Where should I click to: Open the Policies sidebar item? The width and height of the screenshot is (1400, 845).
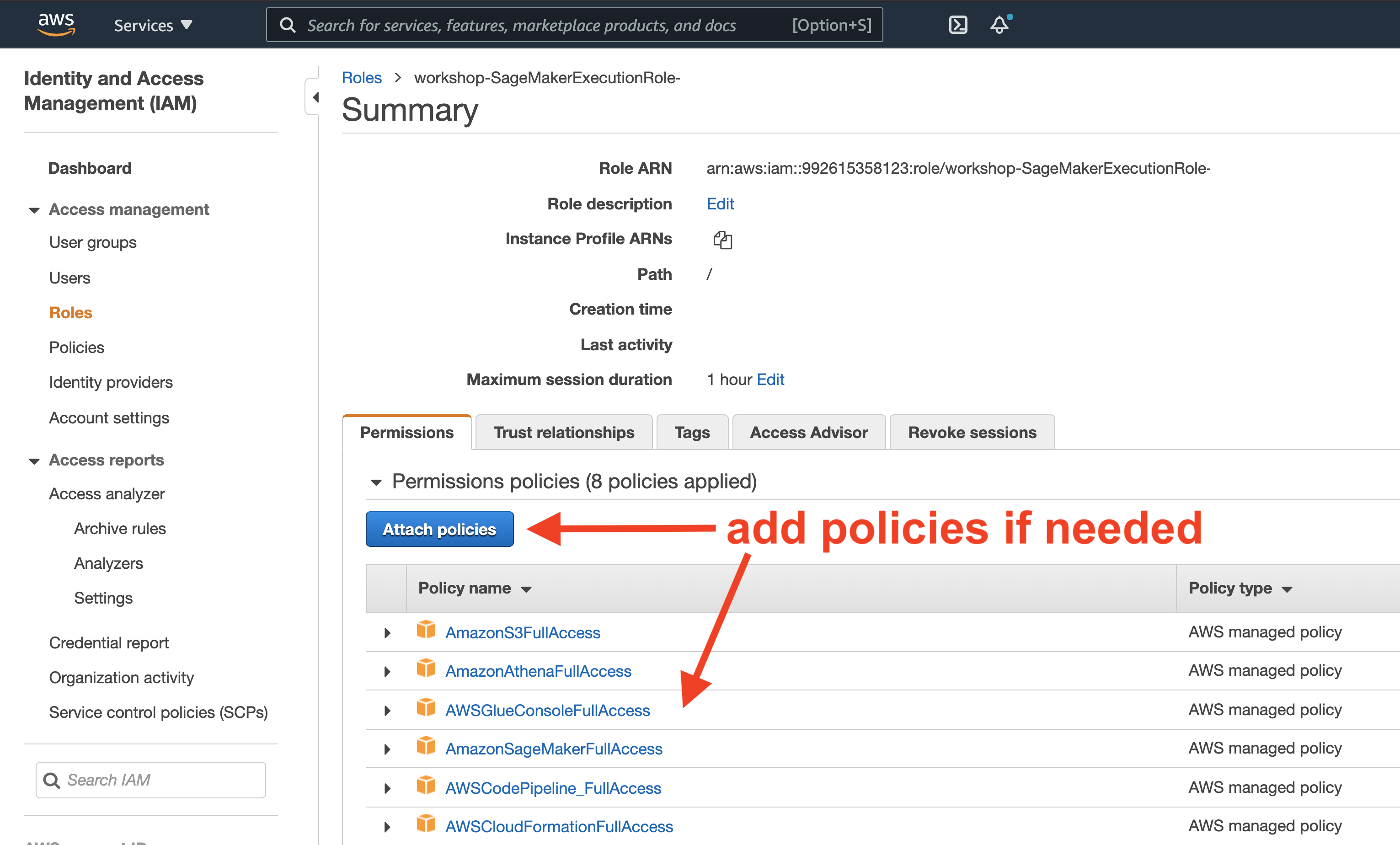(x=77, y=347)
